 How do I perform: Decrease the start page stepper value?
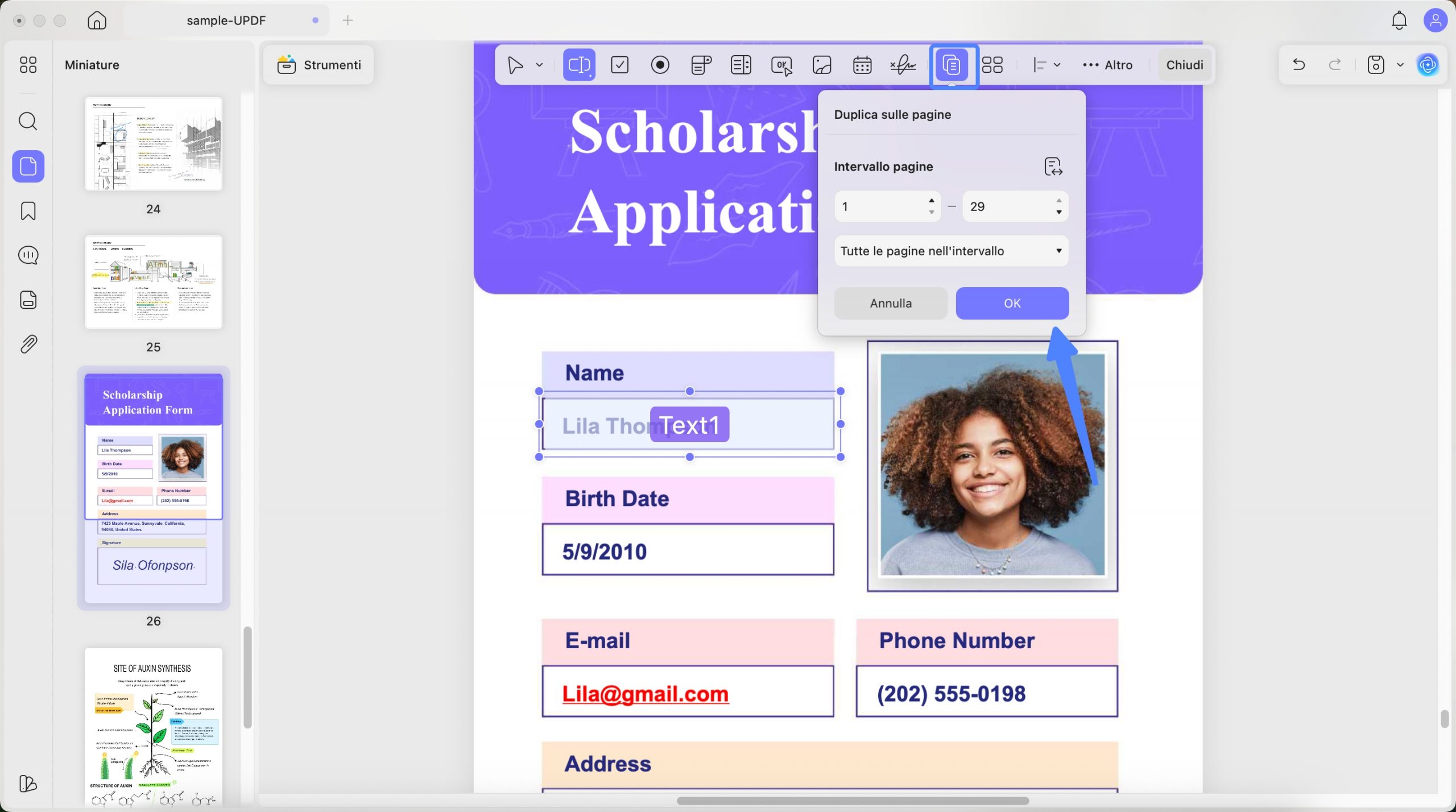(931, 212)
